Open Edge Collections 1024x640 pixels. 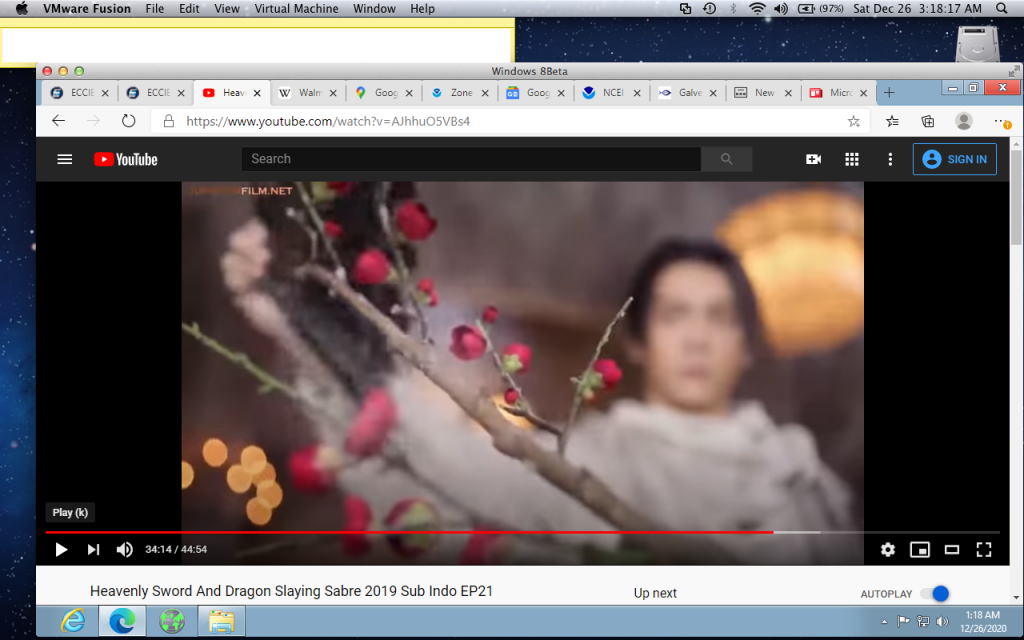click(x=927, y=121)
